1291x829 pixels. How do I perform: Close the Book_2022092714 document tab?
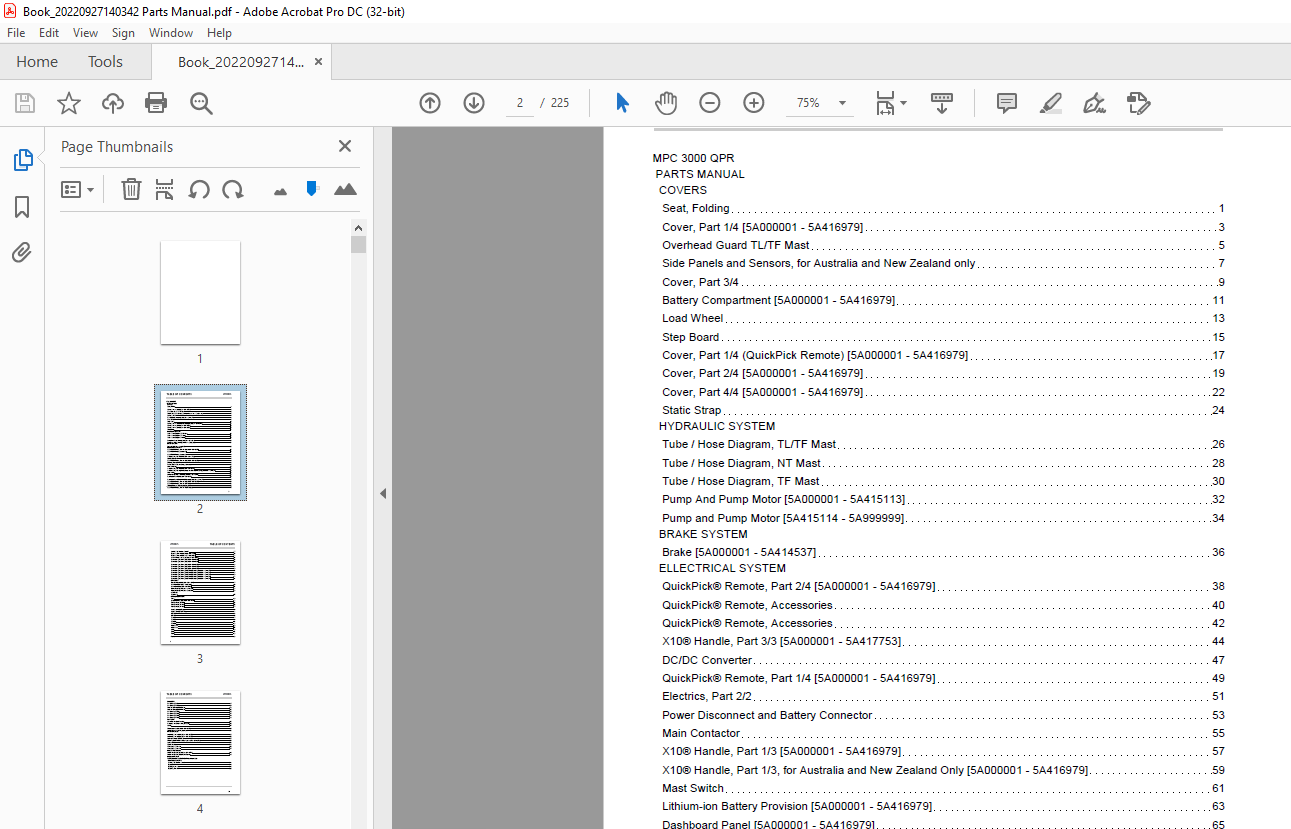pyautogui.click(x=319, y=62)
